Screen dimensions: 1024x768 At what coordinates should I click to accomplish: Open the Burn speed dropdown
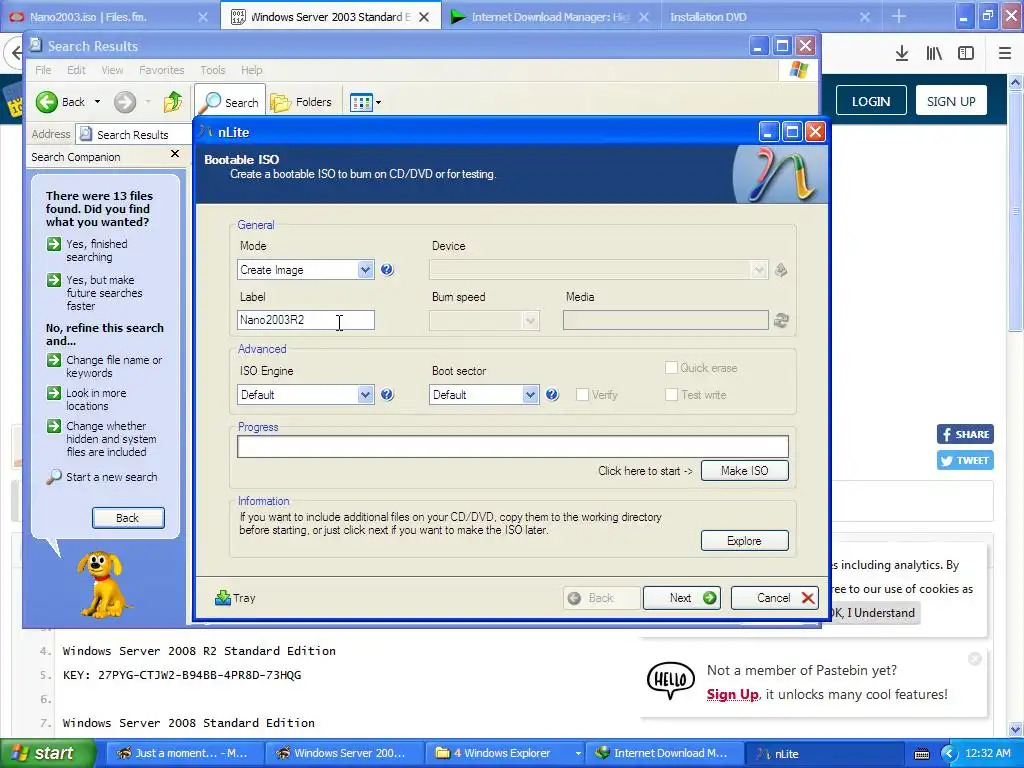click(x=530, y=320)
